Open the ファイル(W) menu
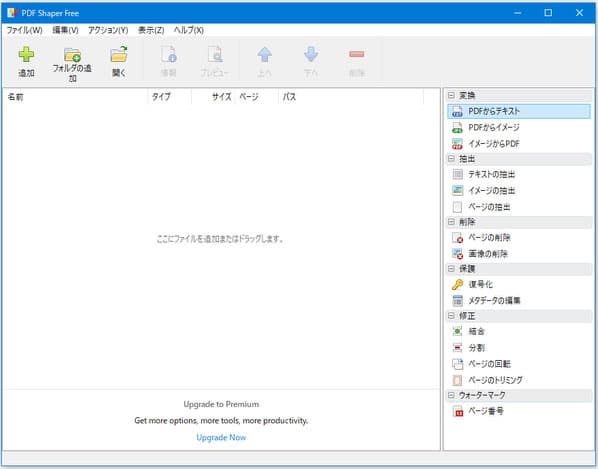Image resolution: width=598 pixels, height=469 pixels. point(24,30)
